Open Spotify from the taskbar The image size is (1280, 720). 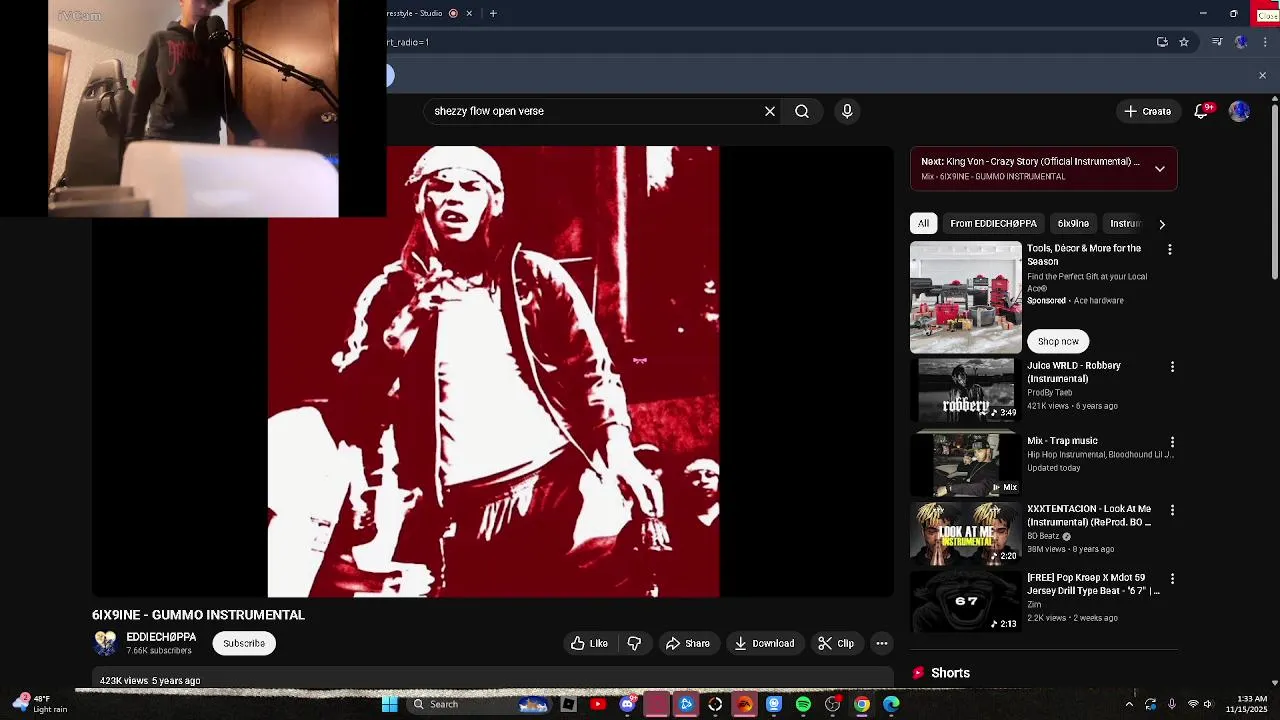pyautogui.click(x=803, y=704)
